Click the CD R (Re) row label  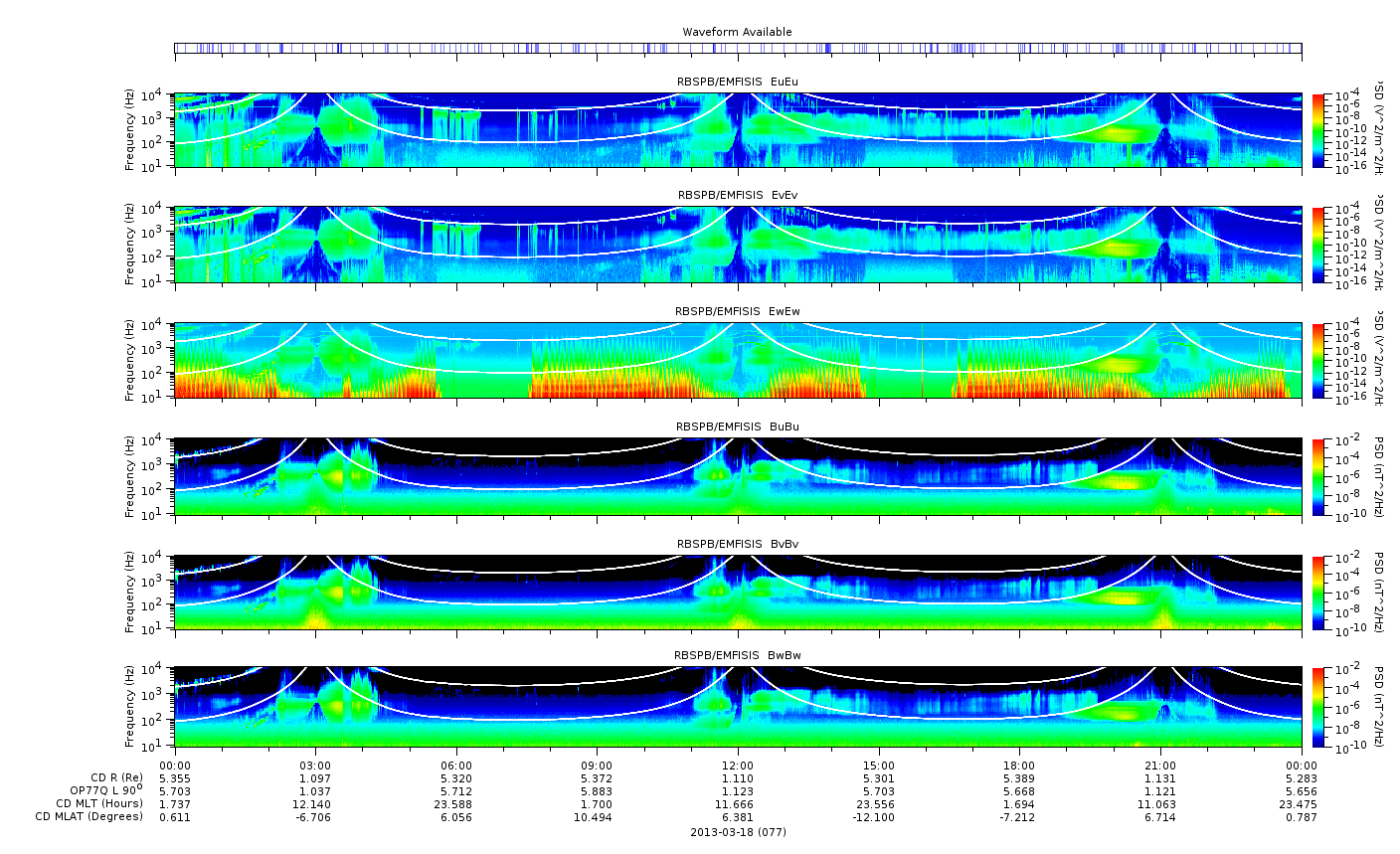[x=116, y=777]
